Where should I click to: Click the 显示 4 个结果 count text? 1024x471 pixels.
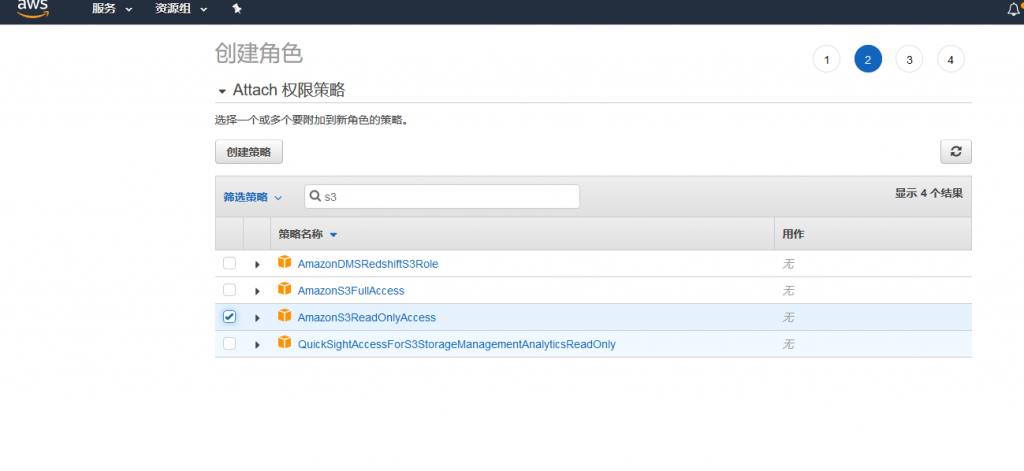coord(928,193)
